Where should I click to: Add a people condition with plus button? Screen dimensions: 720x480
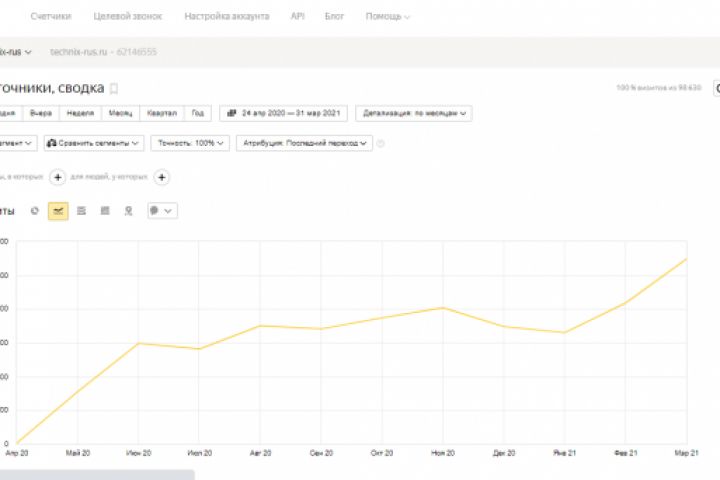[x=162, y=177]
